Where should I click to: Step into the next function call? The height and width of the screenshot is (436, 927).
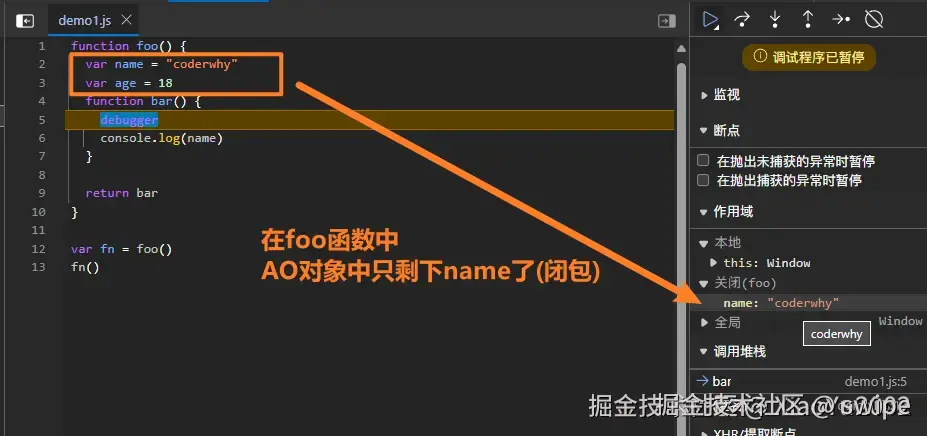pyautogui.click(x=774, y=20)
